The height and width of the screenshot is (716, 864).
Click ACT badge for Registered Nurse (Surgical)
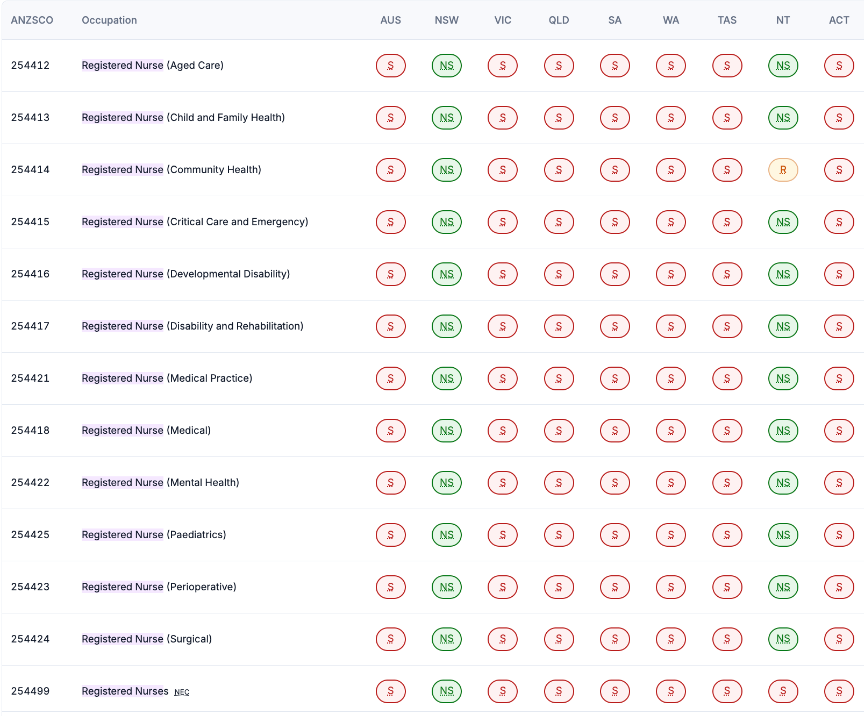click(x=839, y=639)
